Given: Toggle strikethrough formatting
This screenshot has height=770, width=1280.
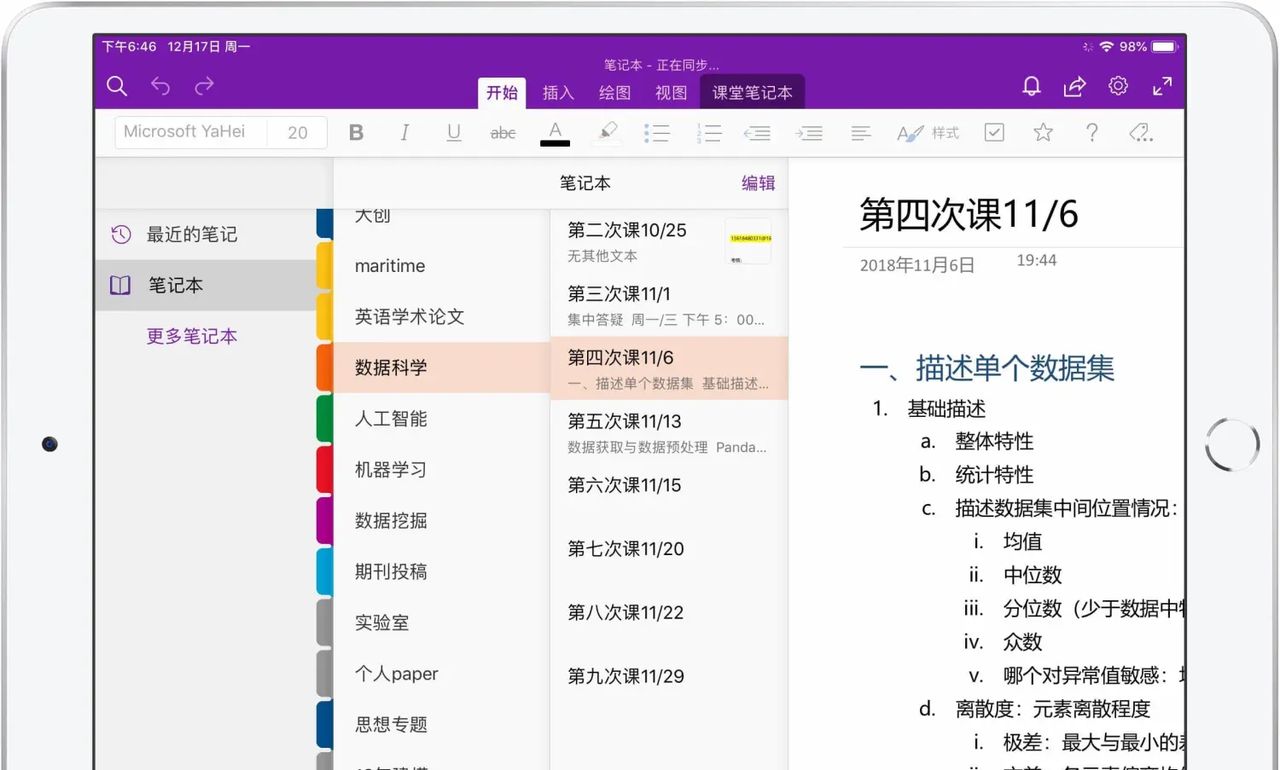Looking at the screenshot, I should (503, 132).
